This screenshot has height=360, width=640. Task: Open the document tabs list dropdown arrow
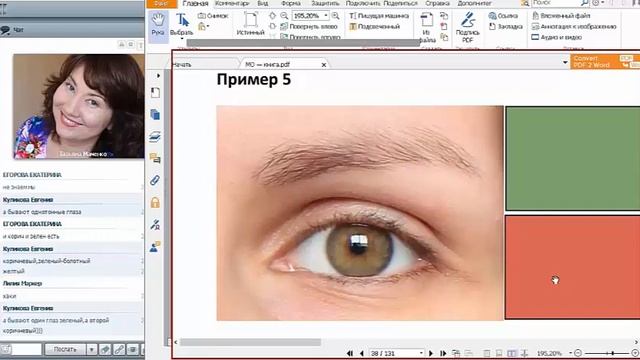565,62
